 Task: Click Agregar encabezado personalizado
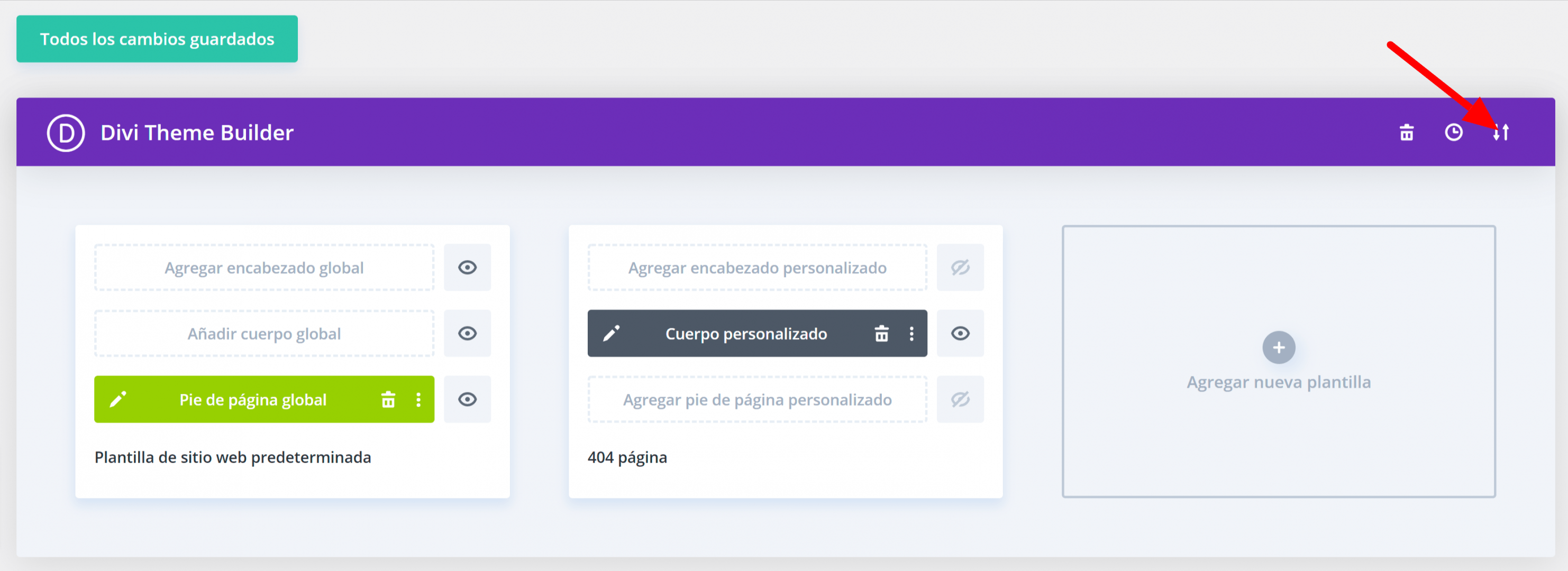point(757,268)
